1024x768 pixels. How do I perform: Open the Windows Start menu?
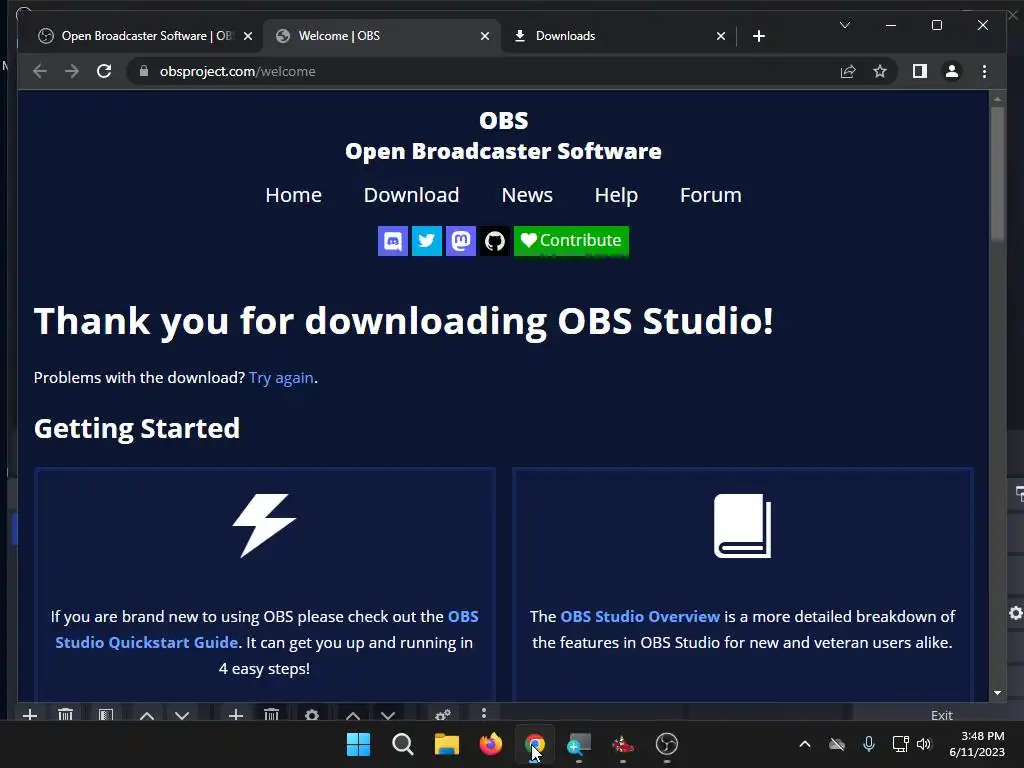[358, 744]
